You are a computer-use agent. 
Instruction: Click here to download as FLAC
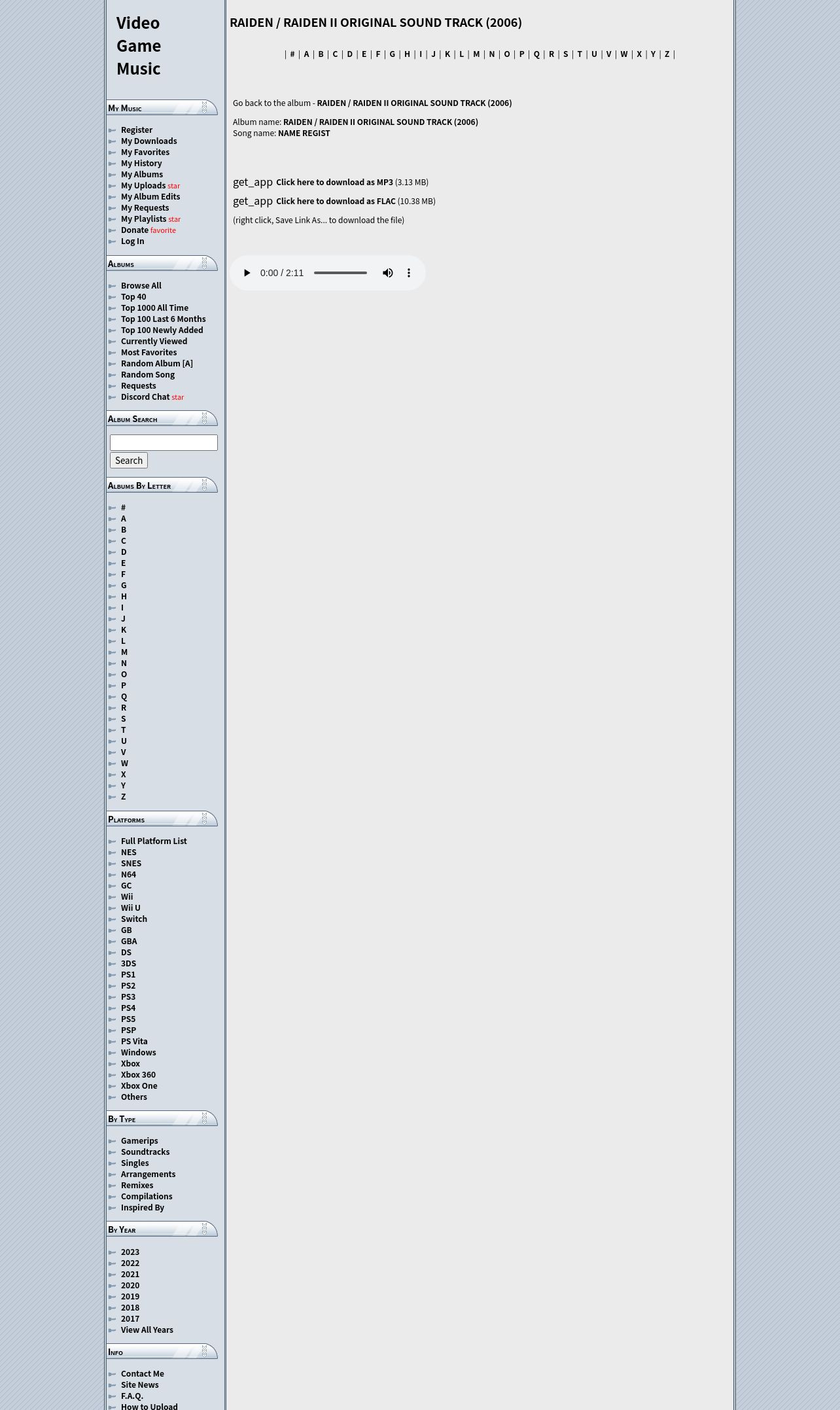(x=336, y=202)
